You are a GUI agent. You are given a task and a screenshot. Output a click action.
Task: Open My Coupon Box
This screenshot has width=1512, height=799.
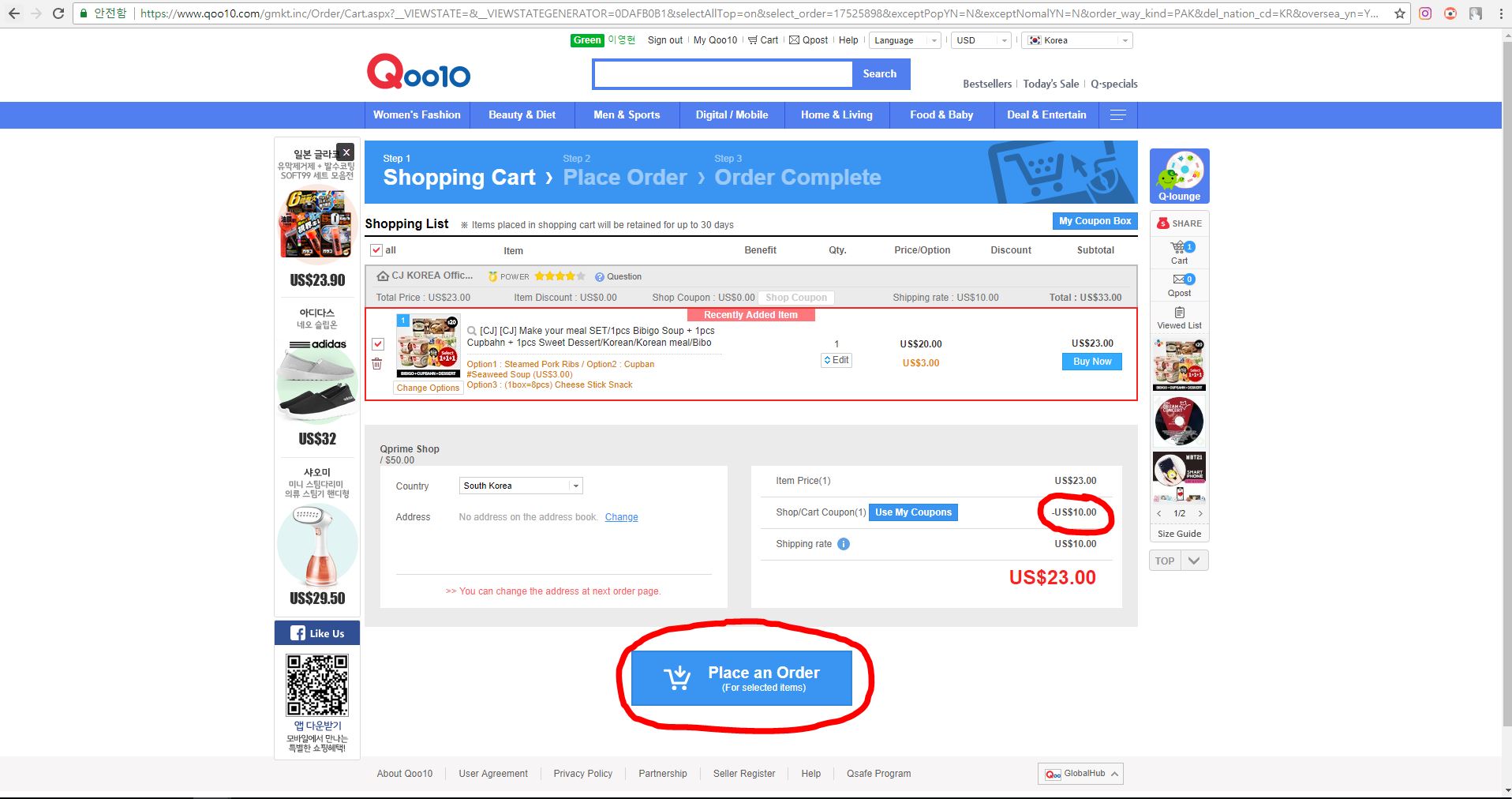1095,221
